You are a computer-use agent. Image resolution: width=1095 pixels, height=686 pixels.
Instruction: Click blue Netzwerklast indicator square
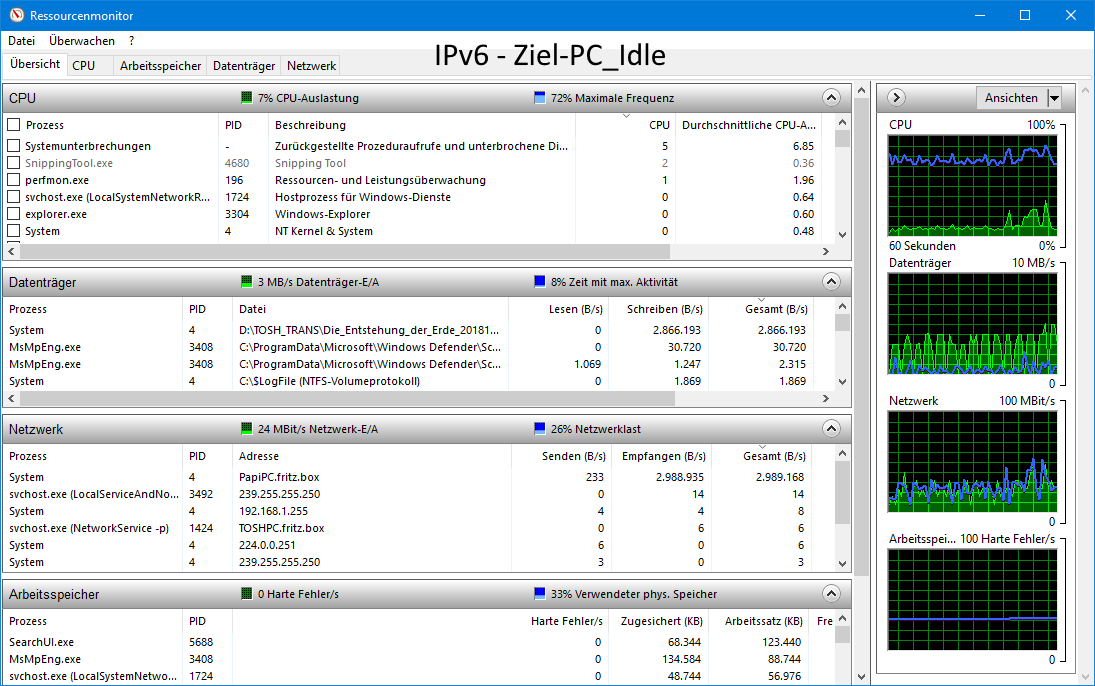click(x=539, y=429)
